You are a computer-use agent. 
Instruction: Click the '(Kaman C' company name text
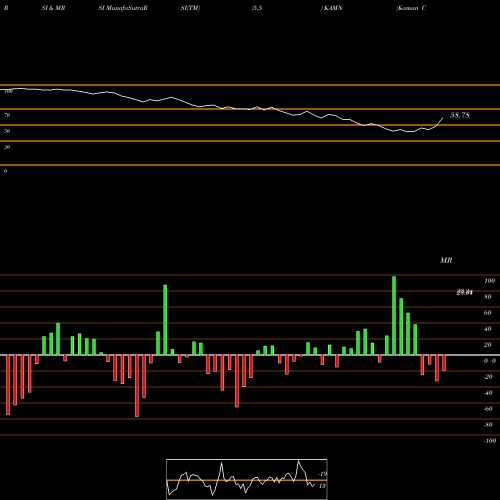[411, 8]
